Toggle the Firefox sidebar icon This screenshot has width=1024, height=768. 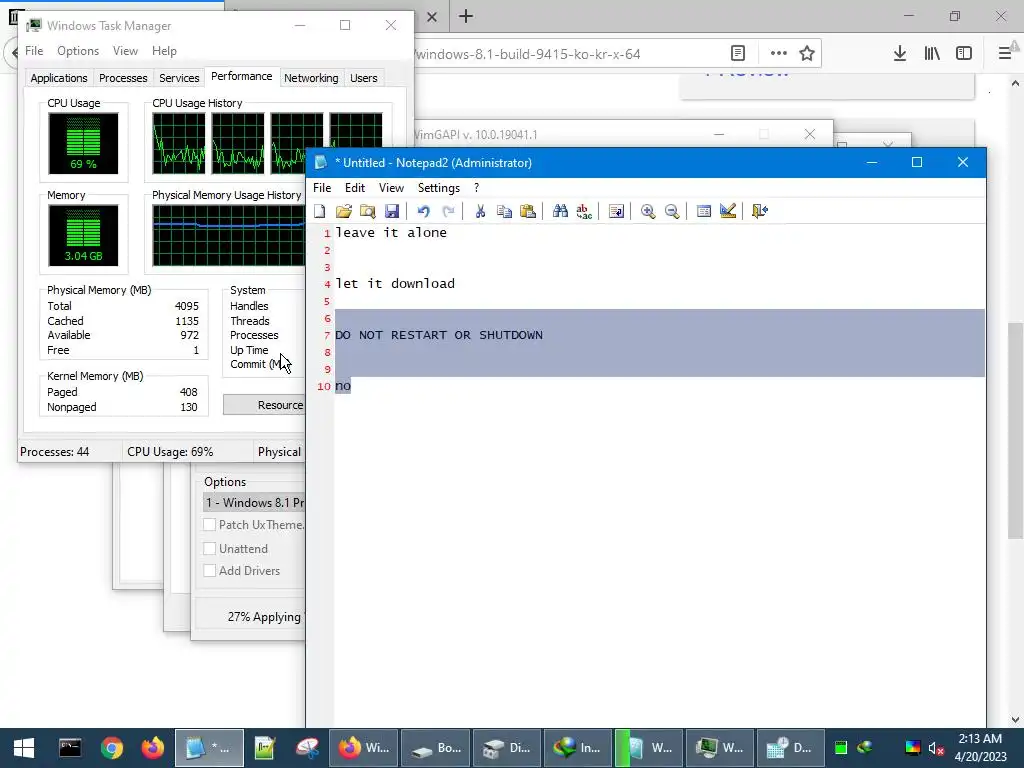coord(964,54)
